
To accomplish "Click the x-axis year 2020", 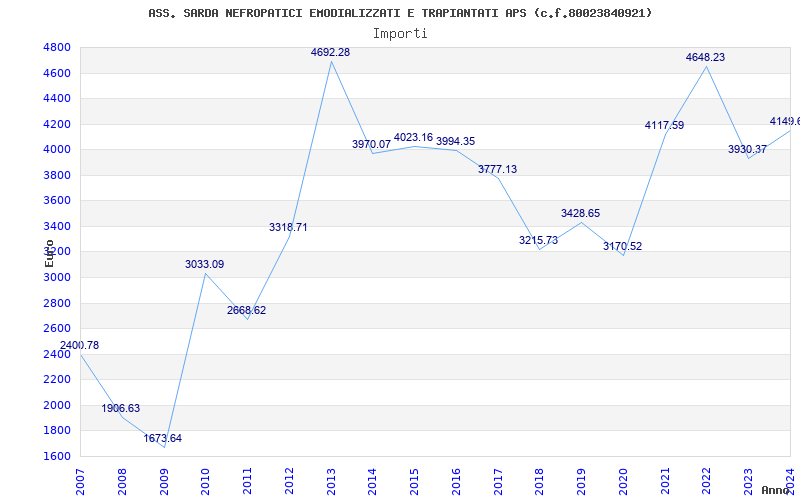I will pos(623,482).
